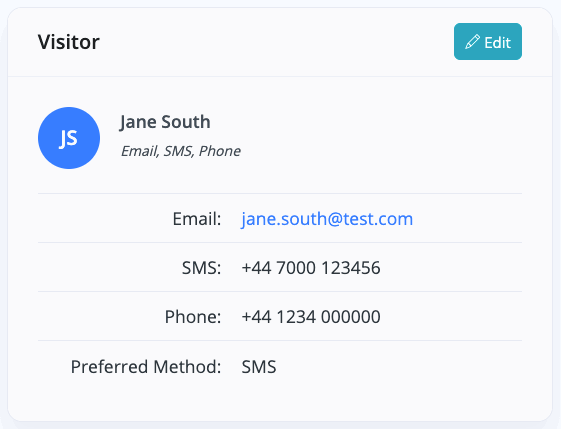Click the Jane South name heading
The height and width of the screenshot is (429, 561).
(x=165, y=122)
